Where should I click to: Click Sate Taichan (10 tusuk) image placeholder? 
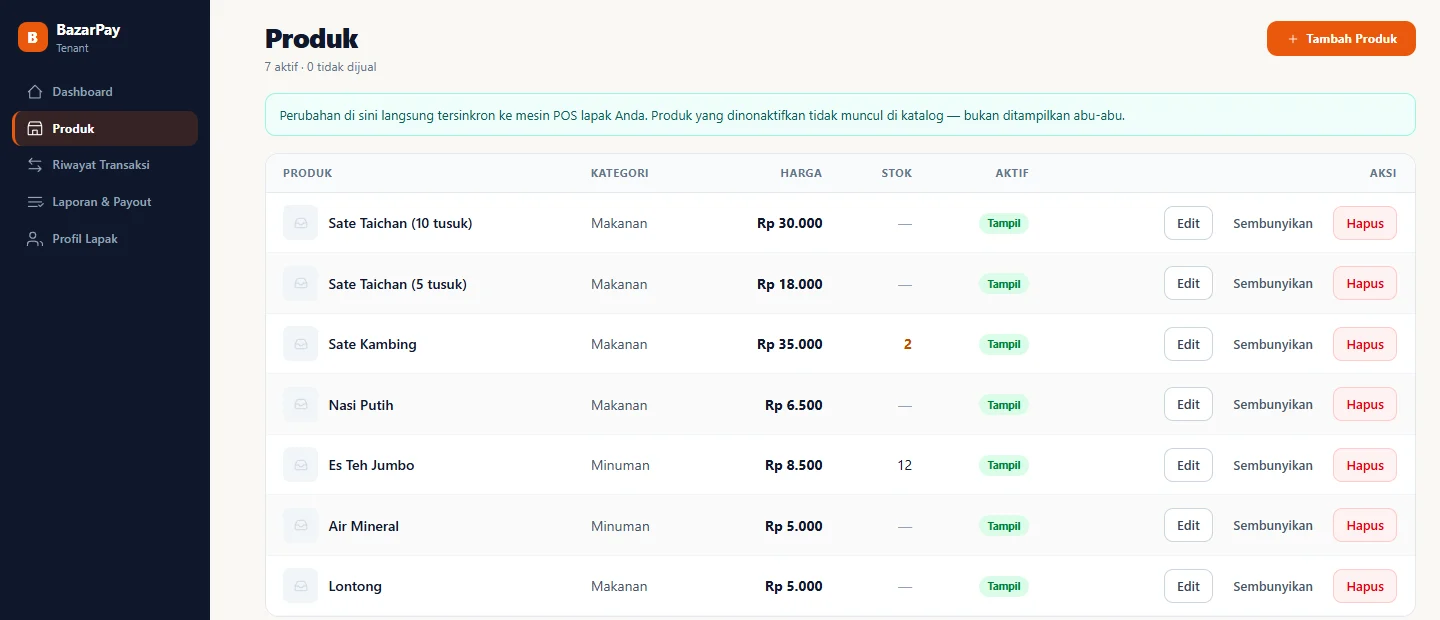300,223
